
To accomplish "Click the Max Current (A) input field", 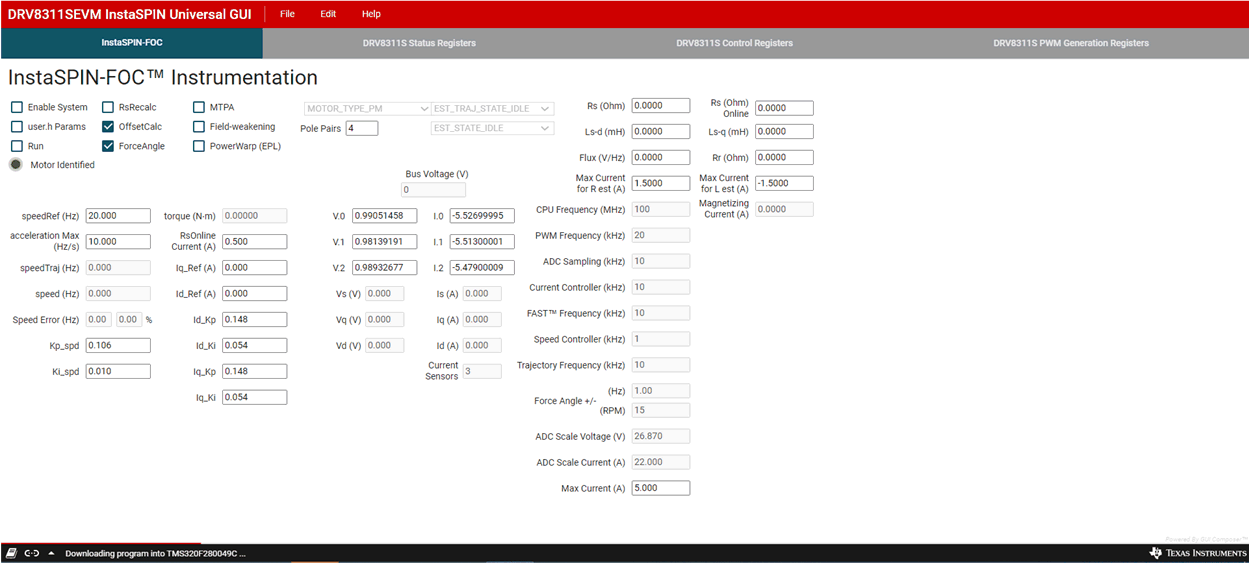I will (x=660, y=489).
